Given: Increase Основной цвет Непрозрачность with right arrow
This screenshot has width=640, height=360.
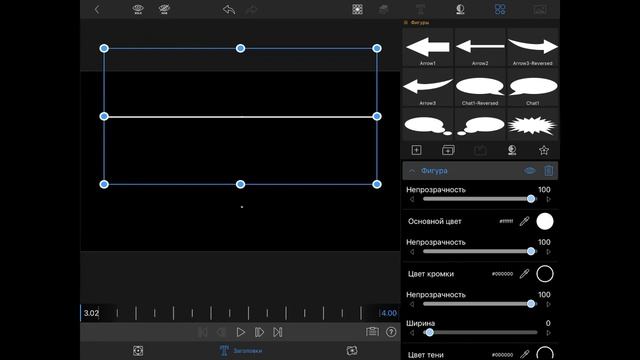Looking at the screenshot, I should (548, 252).
